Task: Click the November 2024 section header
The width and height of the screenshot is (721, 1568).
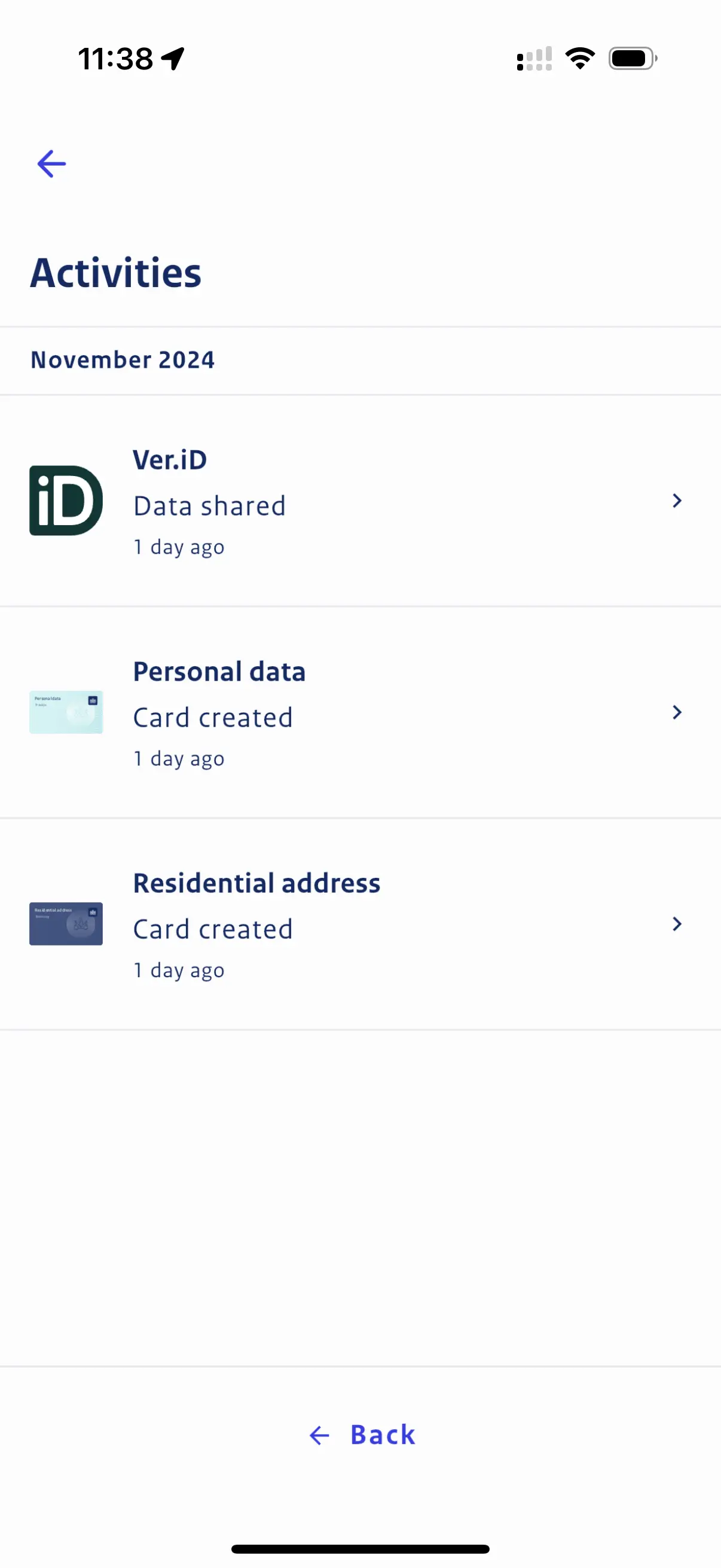Action: (122, 360)
